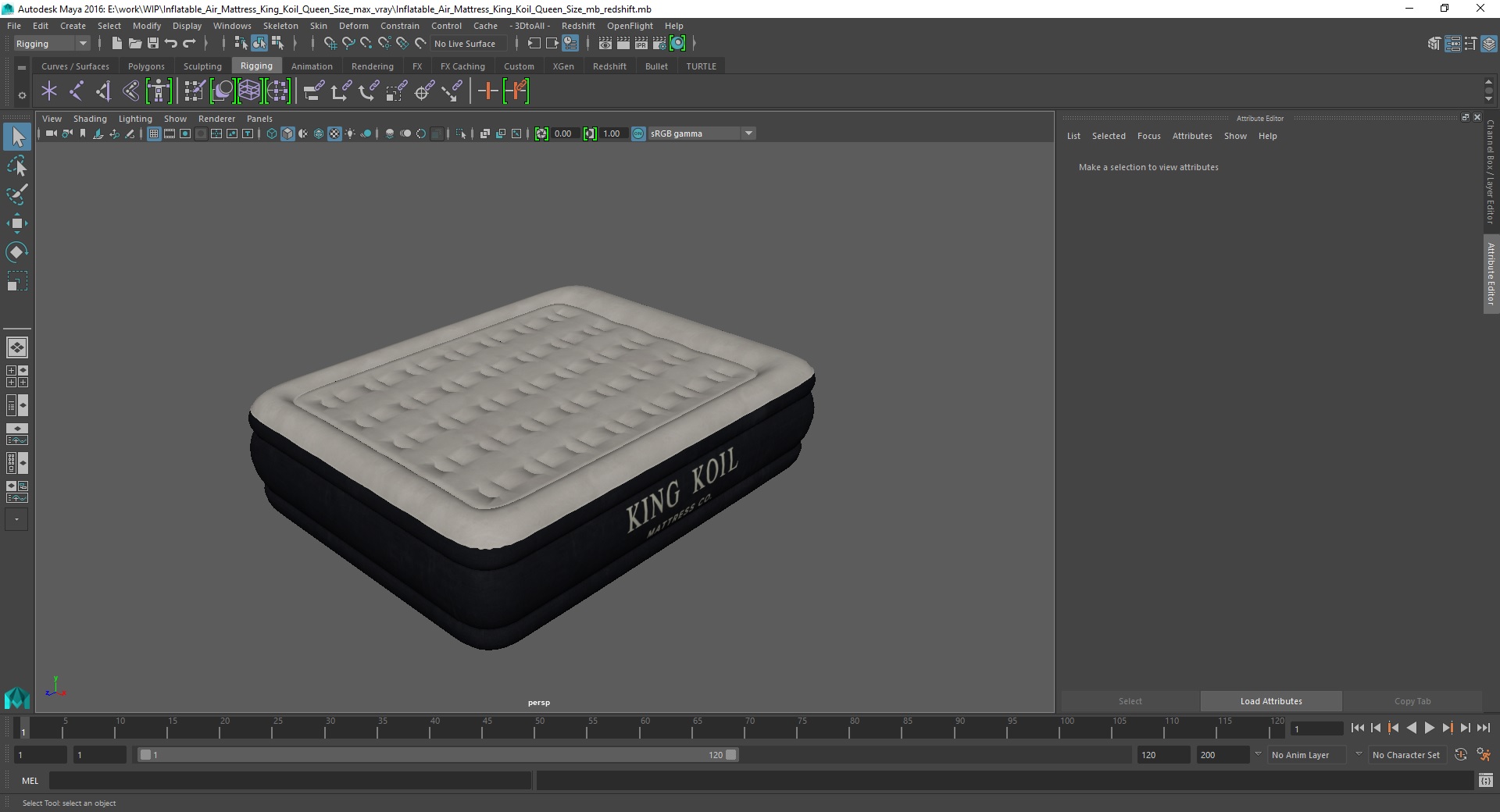The width and height of the screenshot is (1500, 812).
Task: Open the Deform menu
Action: [x=353, y=26]
